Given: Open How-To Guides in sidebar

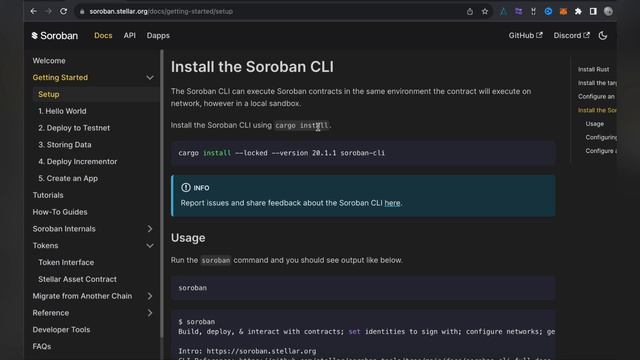Looking at the screenshot, I should point(60,212).
